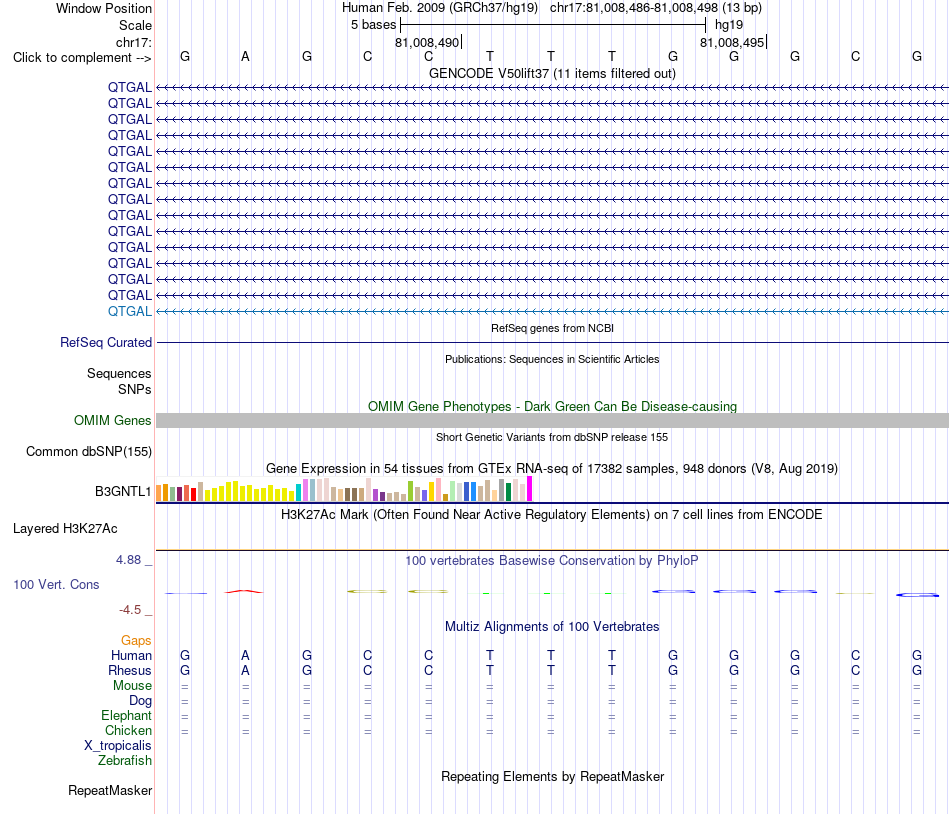This screenshot has height=814, width=950.
Task: Click the Mouse species label
Action: point(132,685)
